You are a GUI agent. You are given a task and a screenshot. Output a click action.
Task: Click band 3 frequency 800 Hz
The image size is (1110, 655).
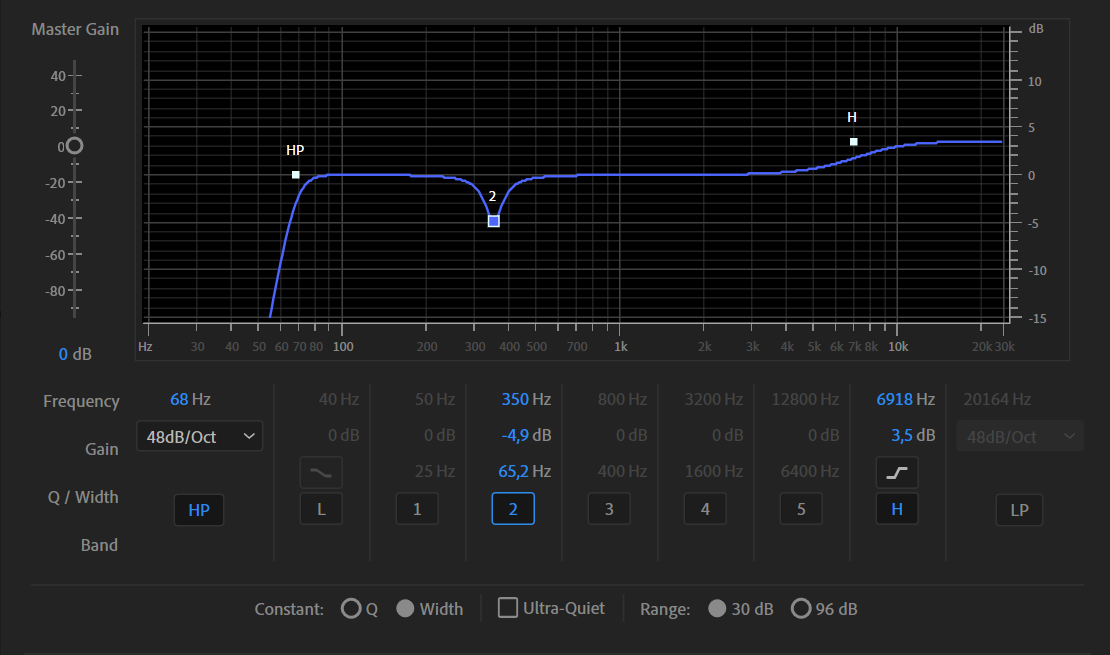tap(622, 399)
